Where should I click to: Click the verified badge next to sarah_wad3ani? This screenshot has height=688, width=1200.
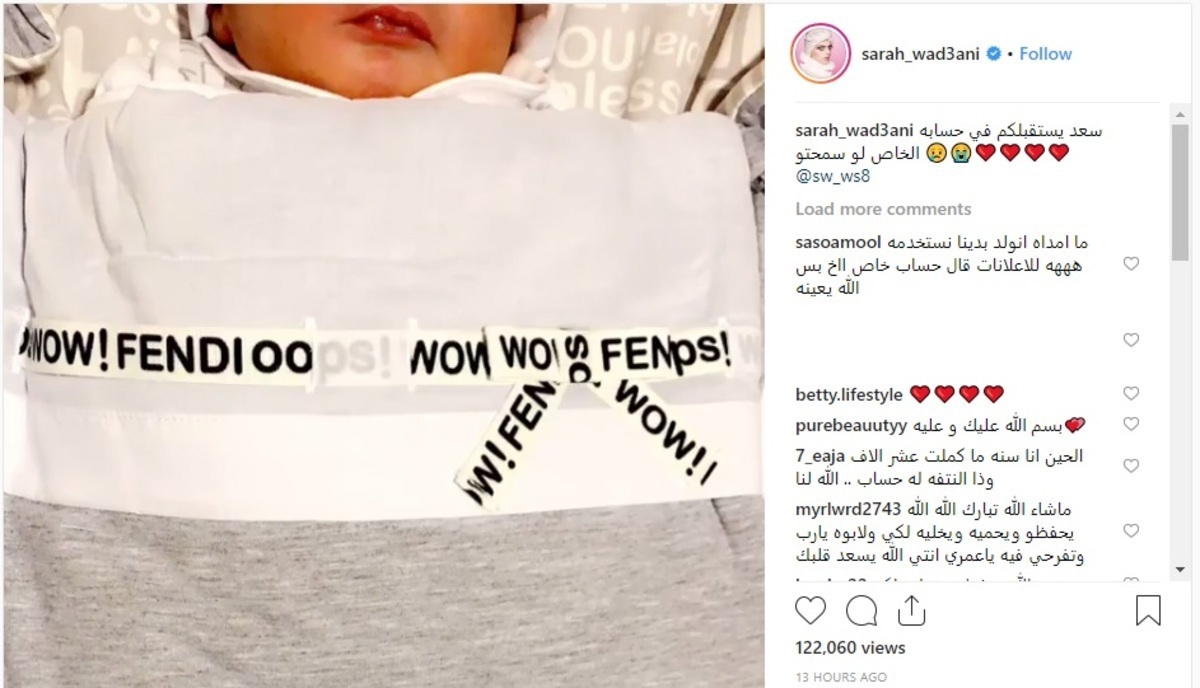tap(994, 54)
